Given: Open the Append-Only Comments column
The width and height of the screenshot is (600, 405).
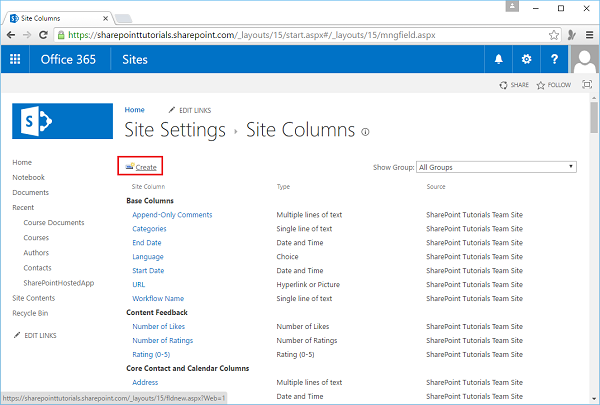Looking at the screenshot, I should 172,214.
